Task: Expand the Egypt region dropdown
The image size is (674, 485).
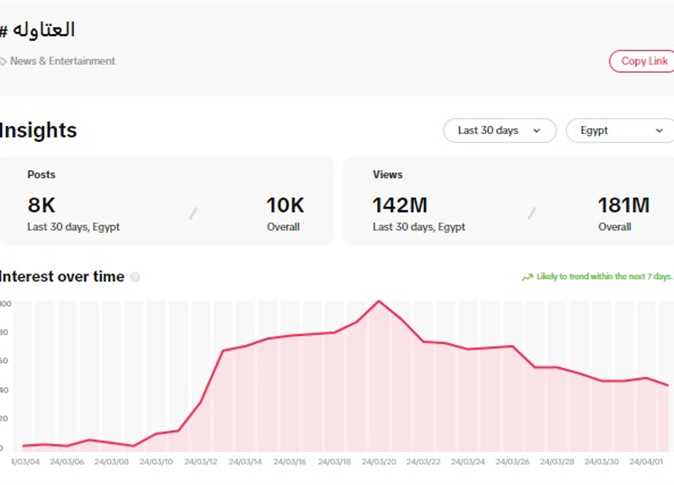Action: [x=620, y=130]
